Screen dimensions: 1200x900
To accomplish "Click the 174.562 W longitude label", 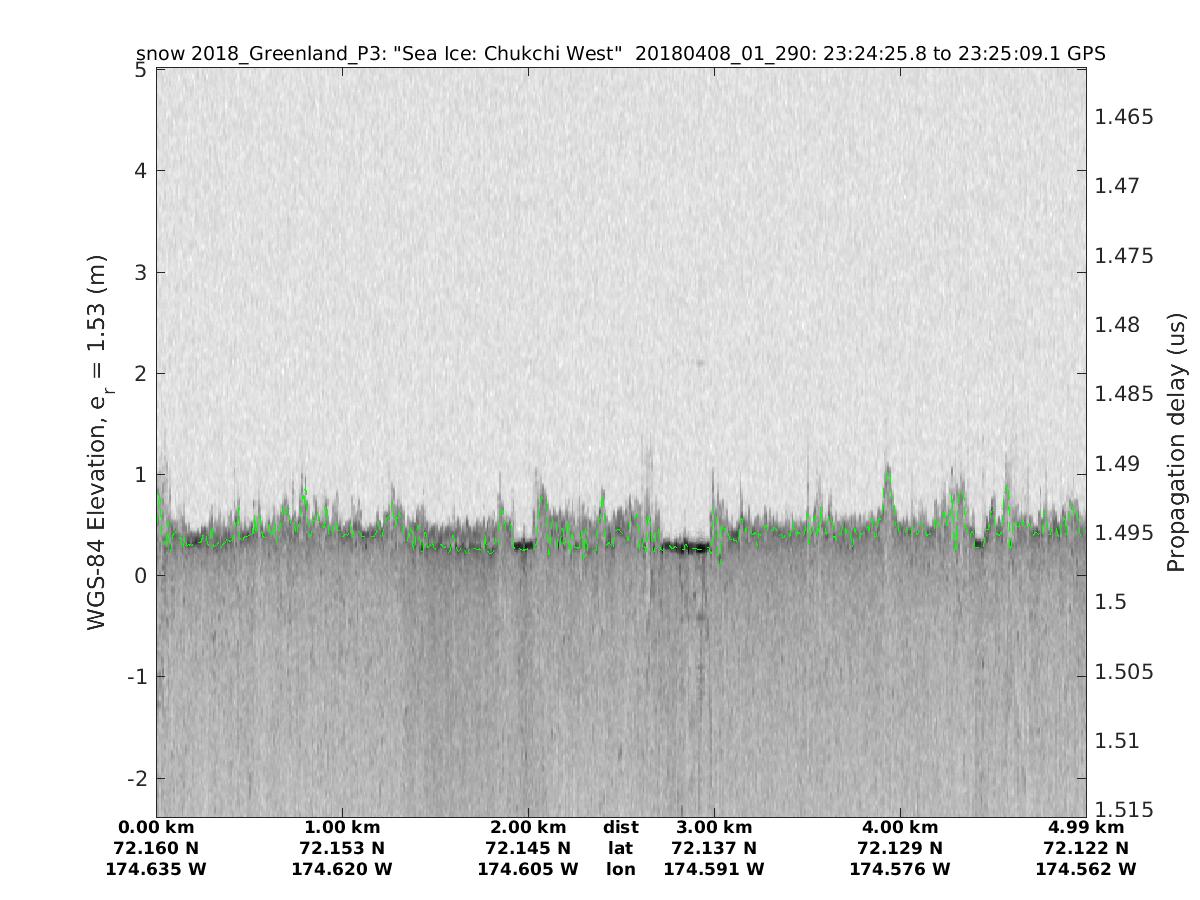I will pyautogui.click(x=1086, y=869).
